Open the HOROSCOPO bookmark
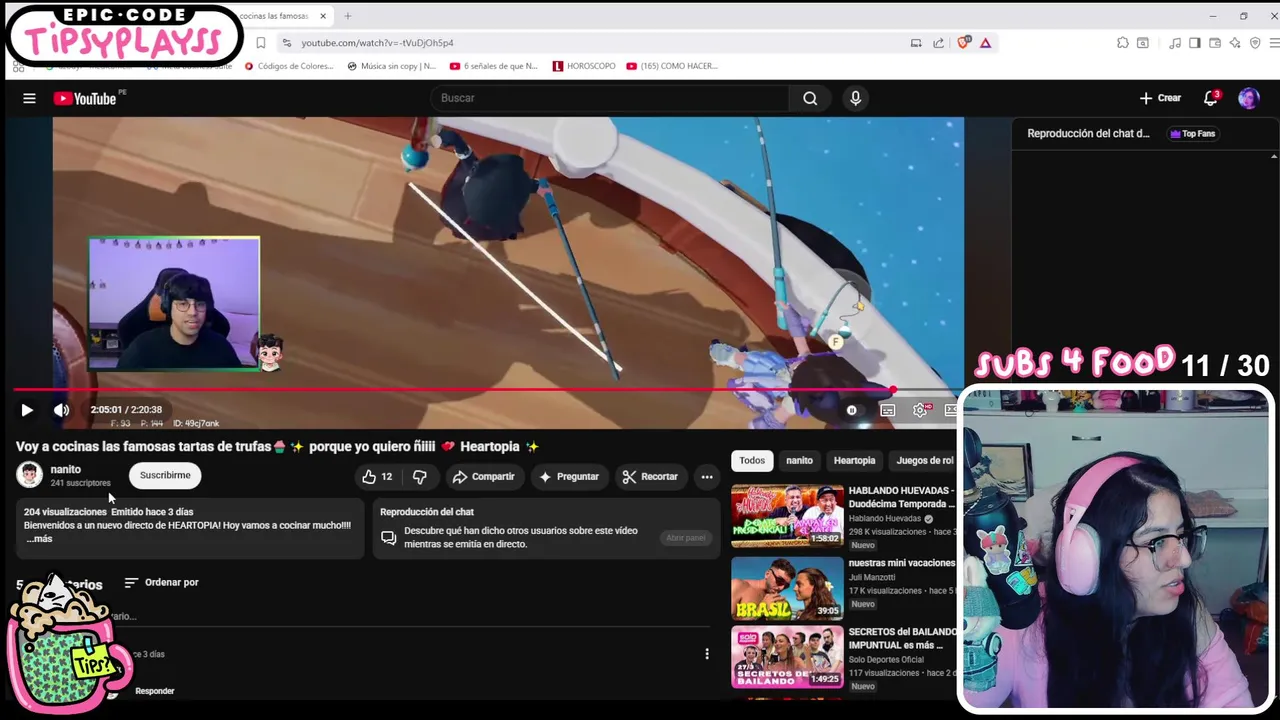The height and width of the screenshot is (720, 1280). (x=584, y=66)
